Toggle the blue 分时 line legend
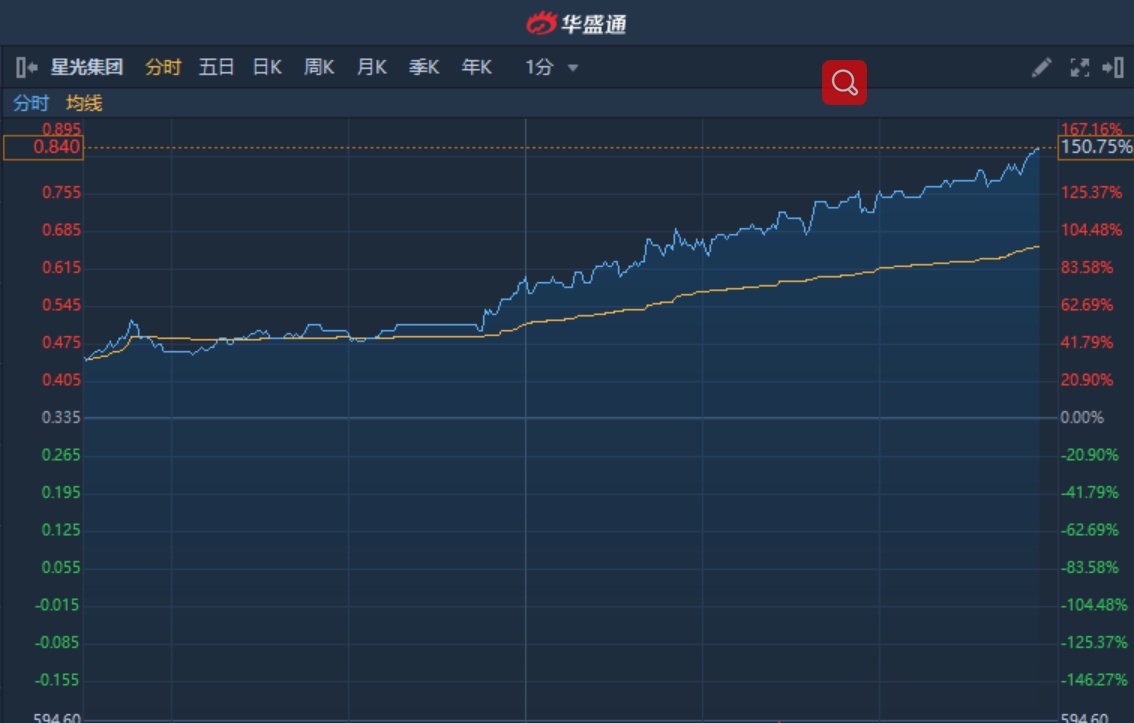This screenshot has height=723, width=1134. pos(31,103)
